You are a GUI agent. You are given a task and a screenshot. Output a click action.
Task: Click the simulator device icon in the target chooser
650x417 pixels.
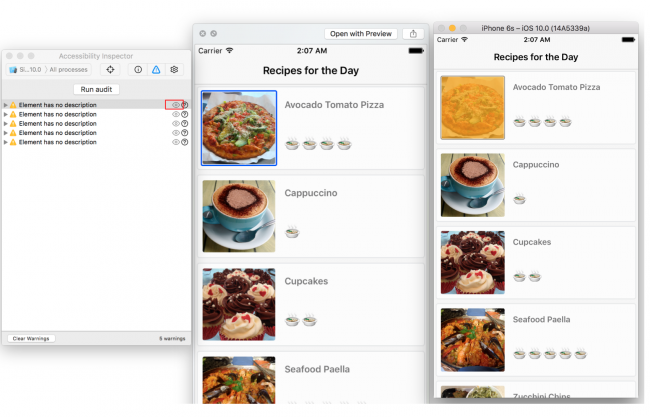coord(13,70)
